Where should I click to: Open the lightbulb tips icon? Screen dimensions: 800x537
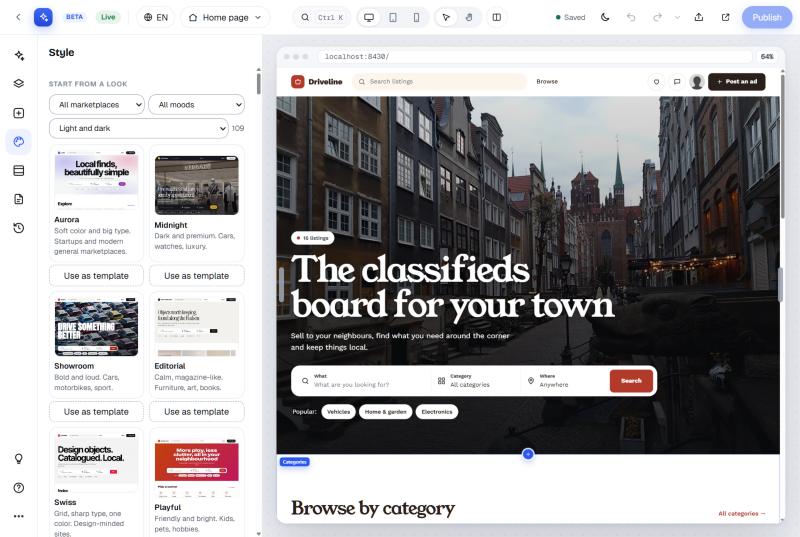(x=19, y=459)
